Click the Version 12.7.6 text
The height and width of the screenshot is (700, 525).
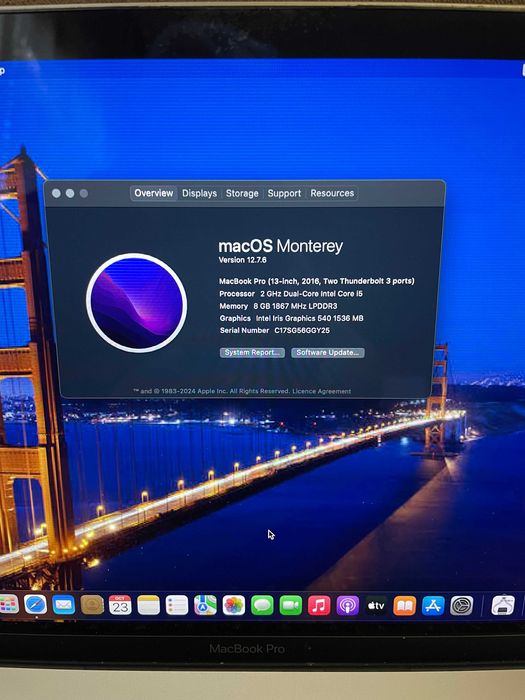242,260
